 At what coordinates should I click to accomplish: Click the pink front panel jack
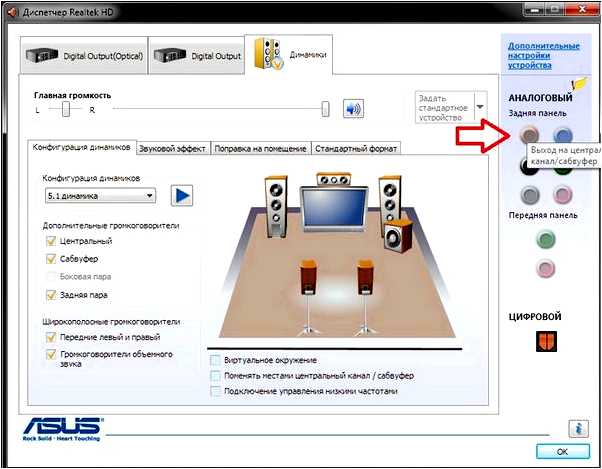[x=546, y=268]
